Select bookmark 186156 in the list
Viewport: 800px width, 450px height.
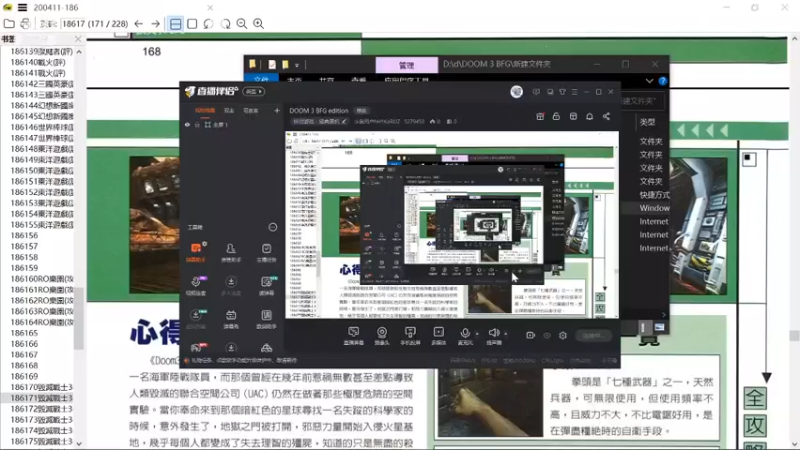[x=24, y=235]
